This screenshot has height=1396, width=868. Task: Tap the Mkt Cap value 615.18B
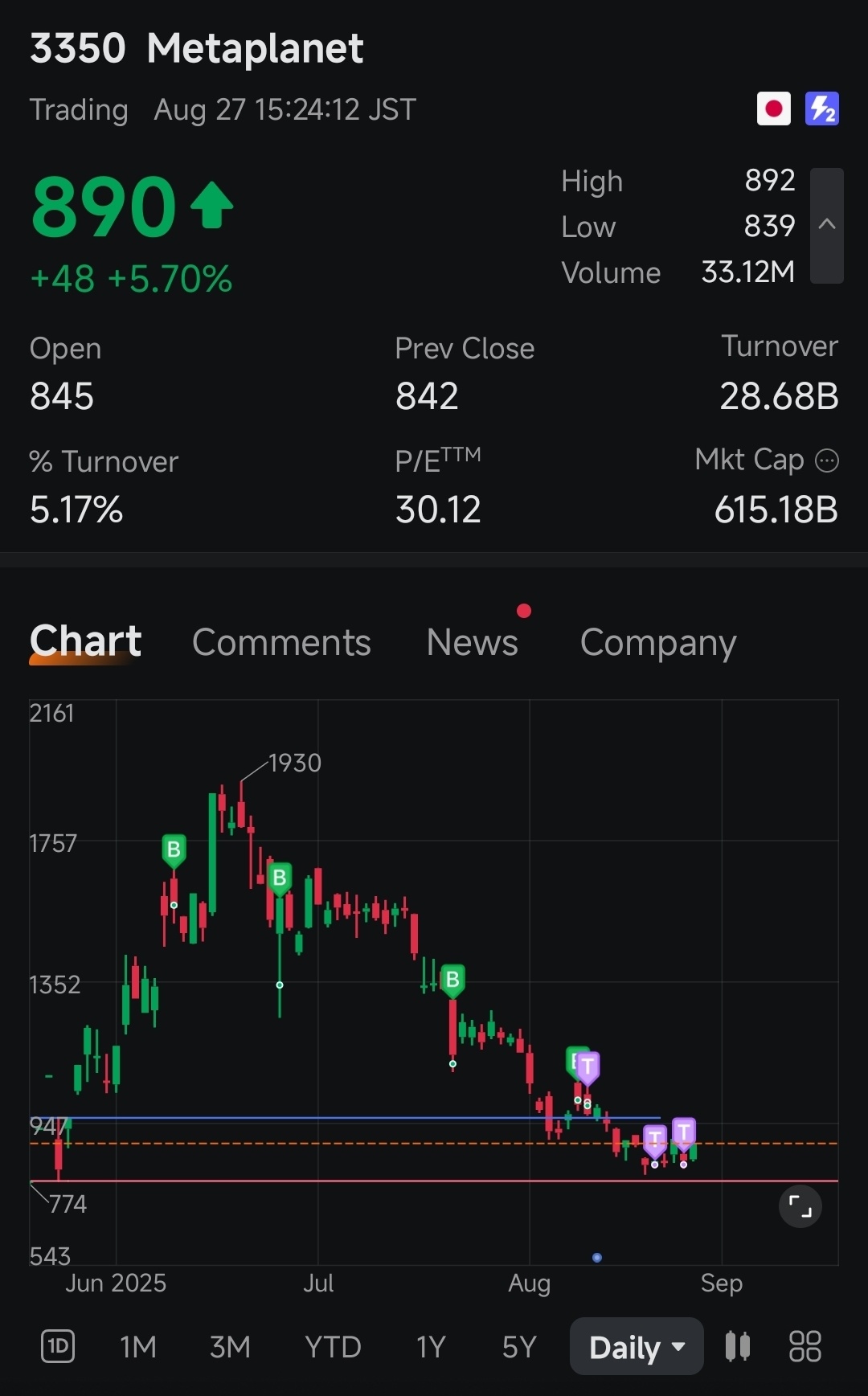776,510
